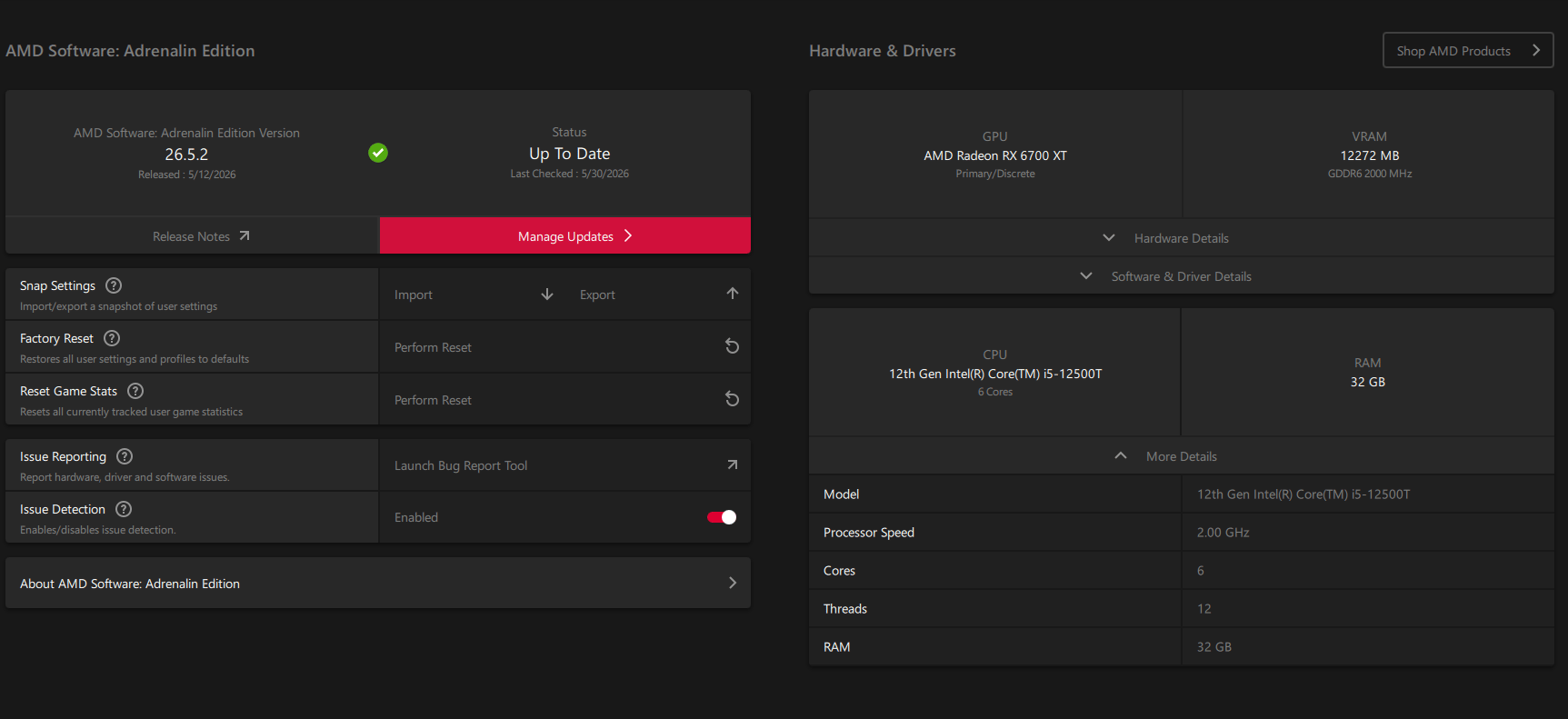The width and height of the screenshot is (1568, 719).
Task: Click the Shop AMD Products chevron icon
Action: click(x=1536, y=50)
